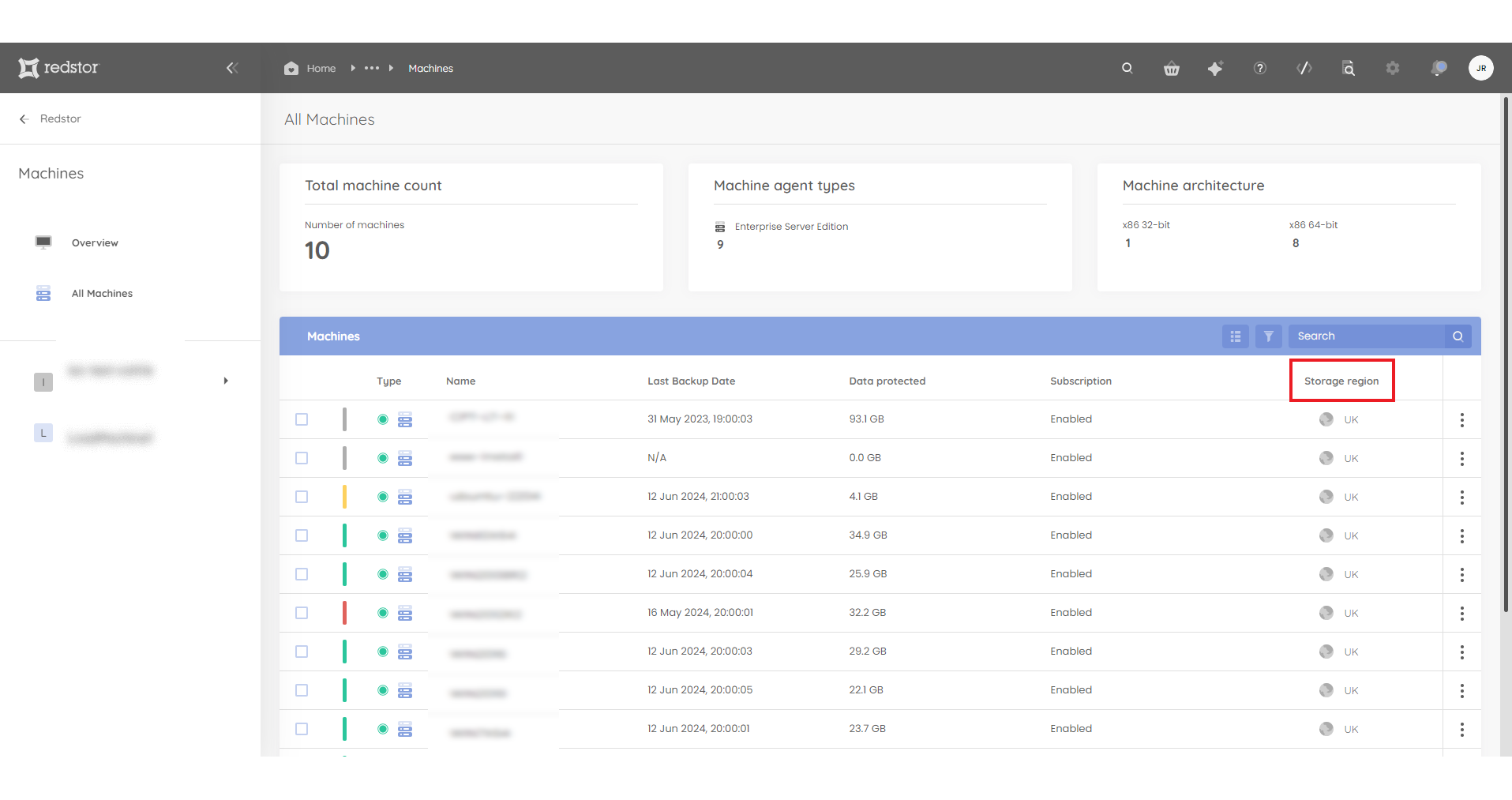The height and width of the screenshot is (800, 1512).
Task: Open the notifications chat icon
Action: point(1439,69)
